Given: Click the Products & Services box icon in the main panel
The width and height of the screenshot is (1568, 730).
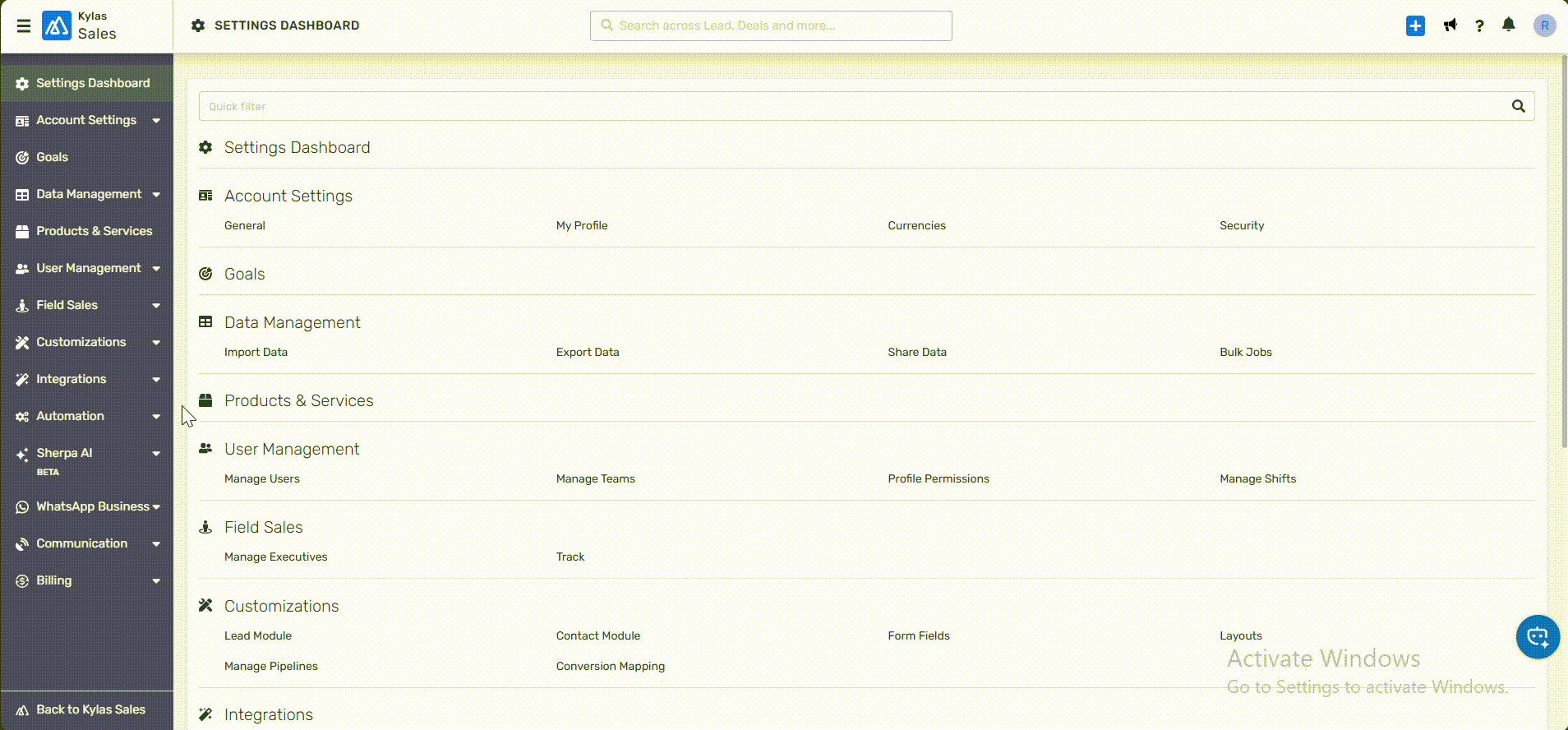Looking at the screenshot, I should click(205, 400).
